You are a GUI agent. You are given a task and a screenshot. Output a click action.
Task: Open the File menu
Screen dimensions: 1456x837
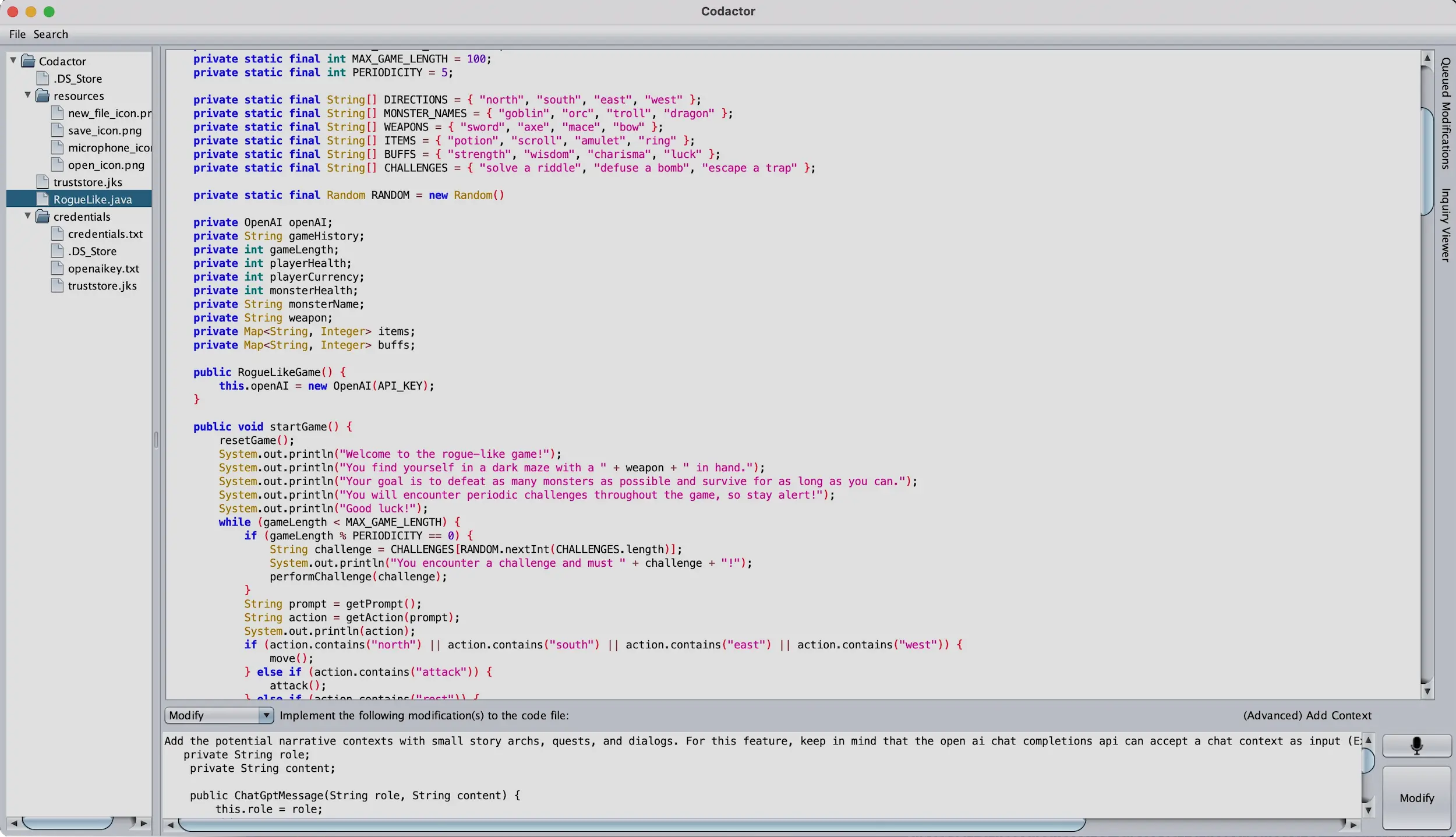[x=17, y=34]
